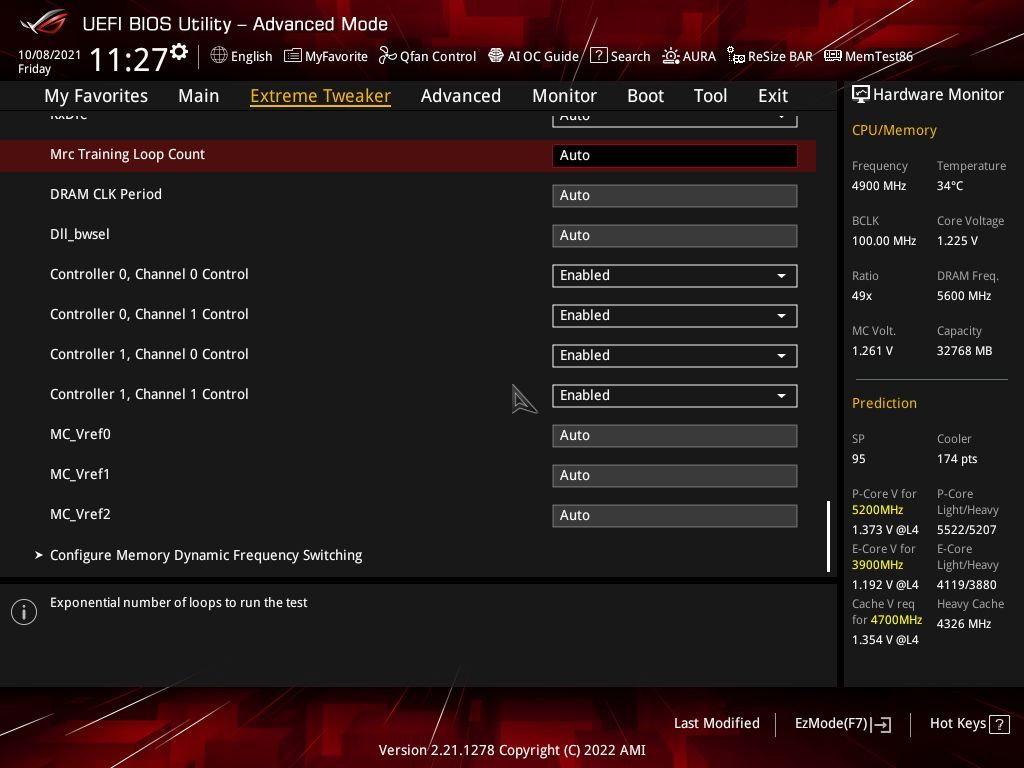Open the Tool tab
The height and width of the screenshot is (768, 1024).
tap(711, 96)
